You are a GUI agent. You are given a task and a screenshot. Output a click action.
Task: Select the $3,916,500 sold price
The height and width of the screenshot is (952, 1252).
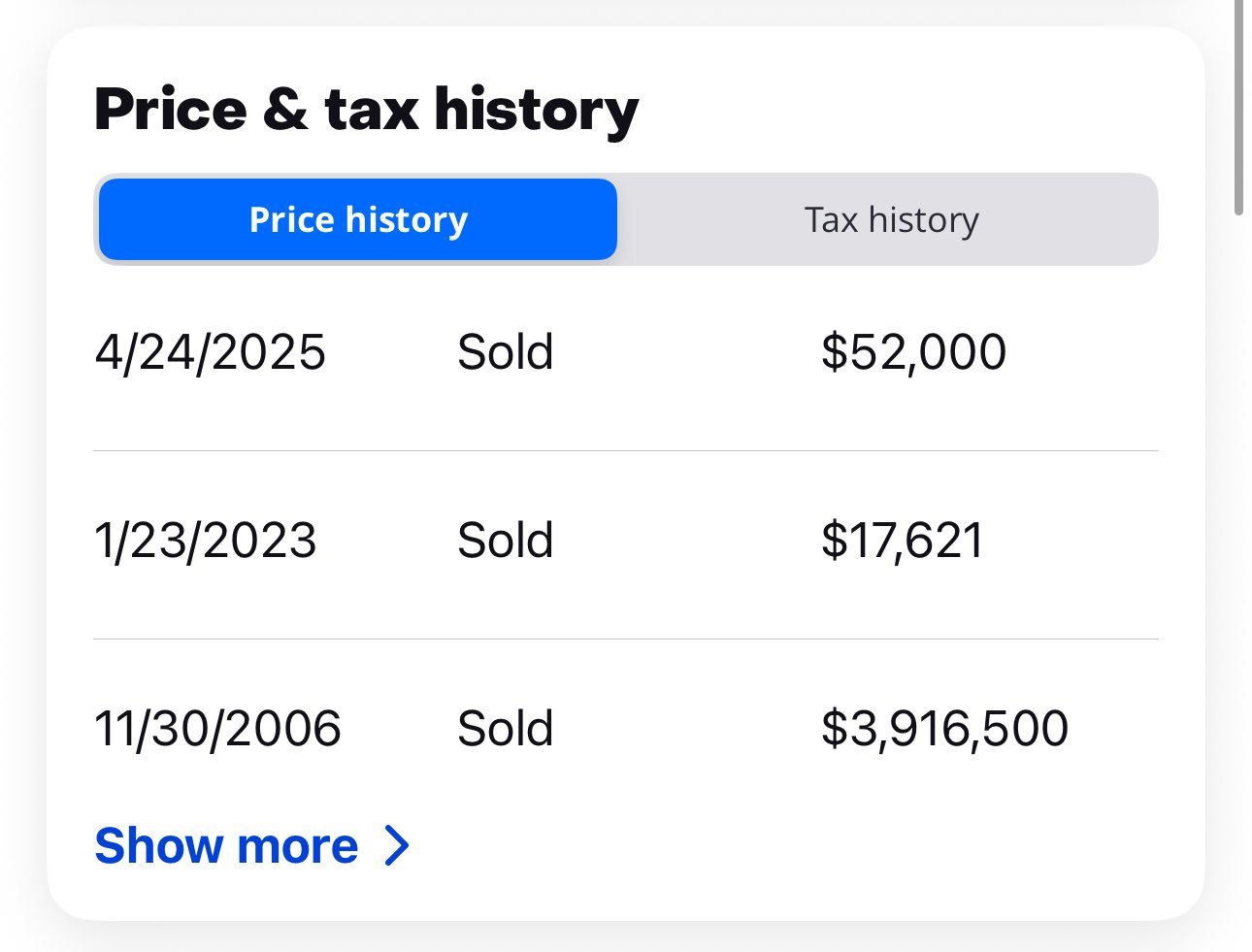[x=944, y=728]
